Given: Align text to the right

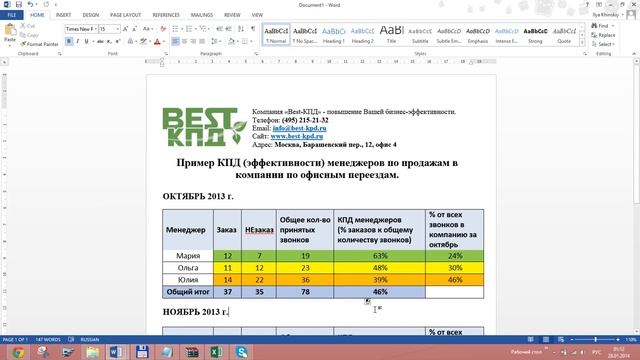Looking at the screenshot, I should coord(193,41).
